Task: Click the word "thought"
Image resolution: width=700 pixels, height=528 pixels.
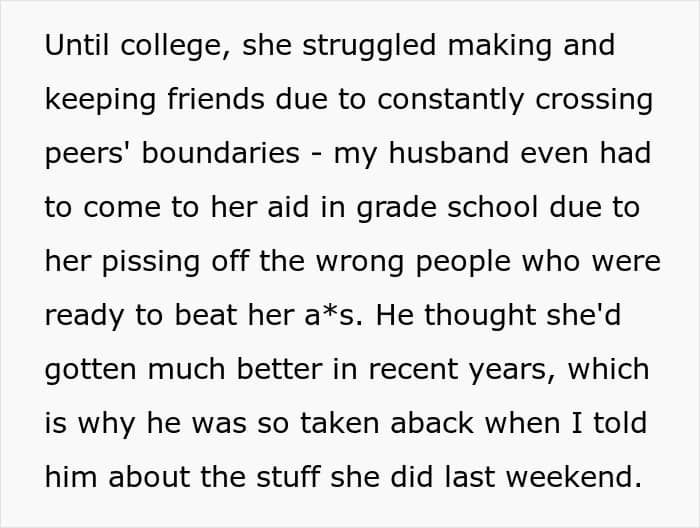Action: coord(462,315)
